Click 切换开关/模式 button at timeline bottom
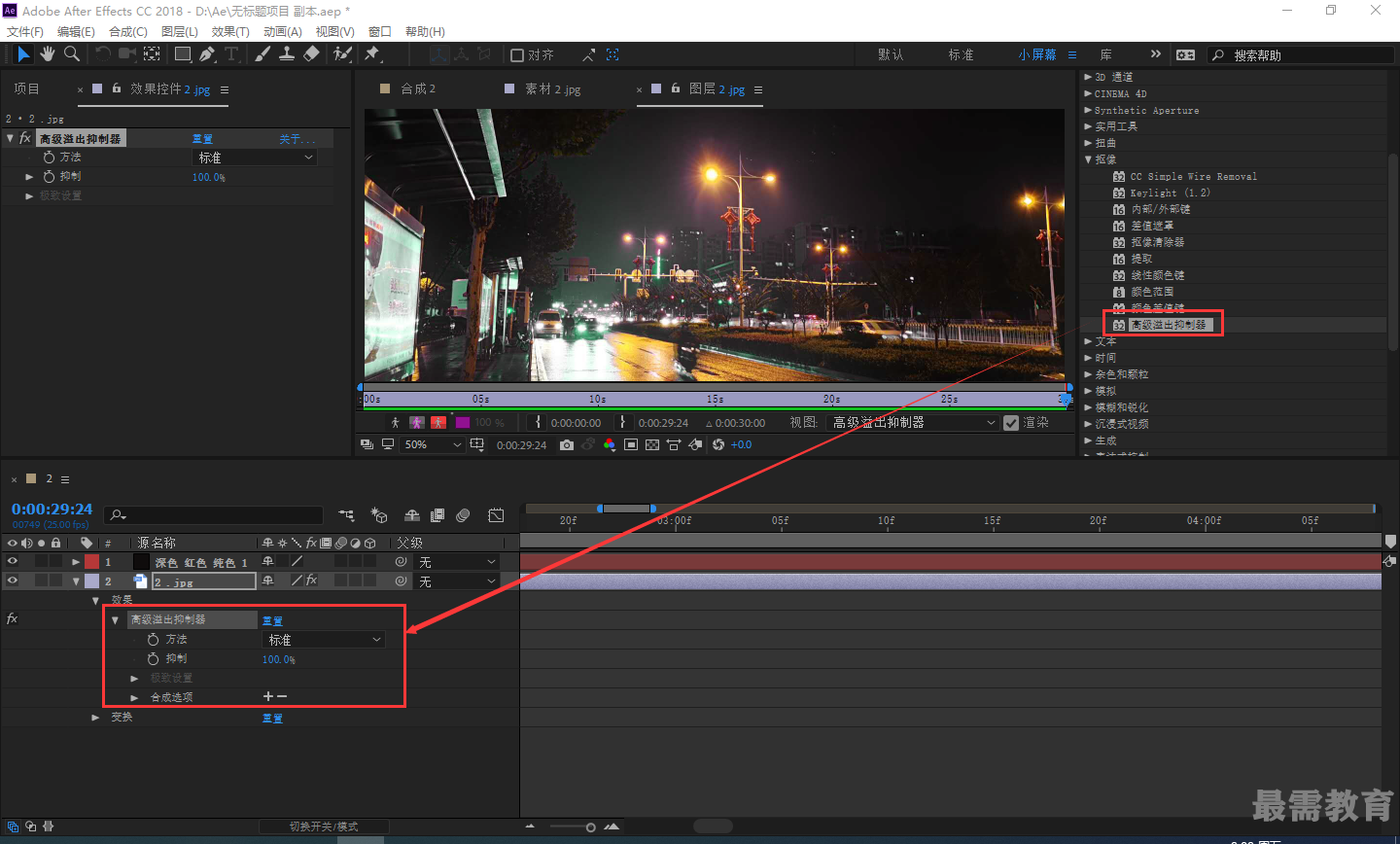 [x=324, y=826]
